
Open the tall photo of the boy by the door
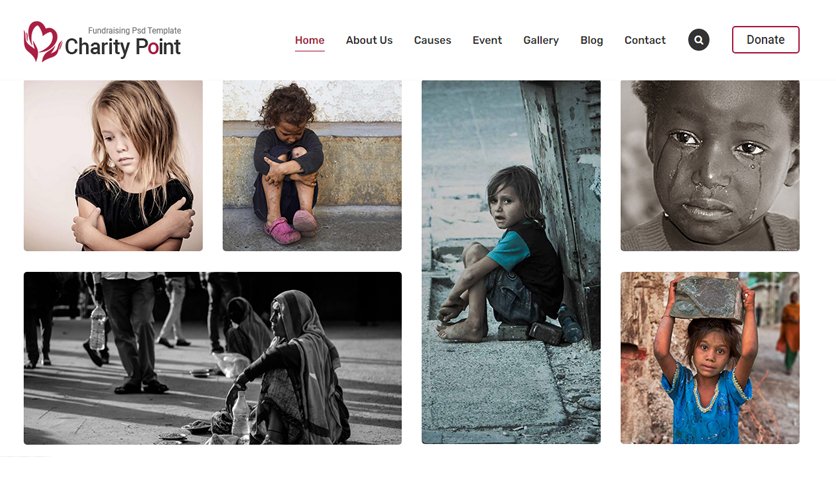(x=511, y=262)
